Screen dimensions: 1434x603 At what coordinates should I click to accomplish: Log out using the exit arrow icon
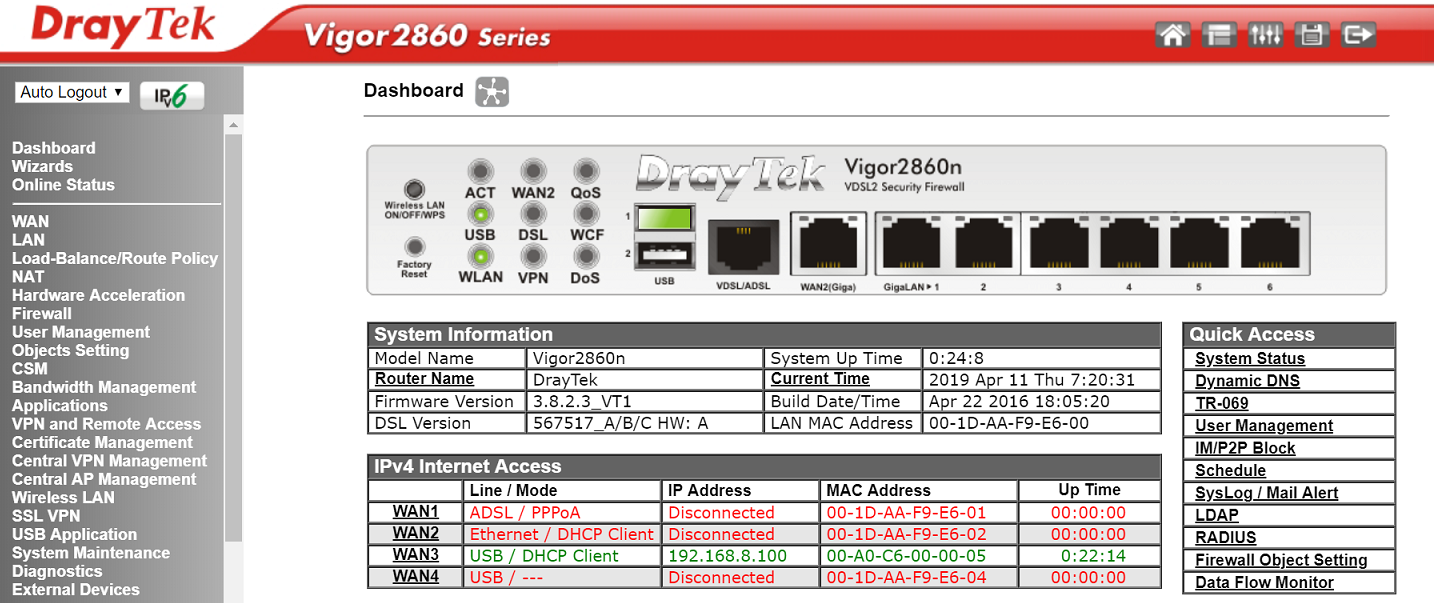pyautogui.click(x=1358, y=35)
